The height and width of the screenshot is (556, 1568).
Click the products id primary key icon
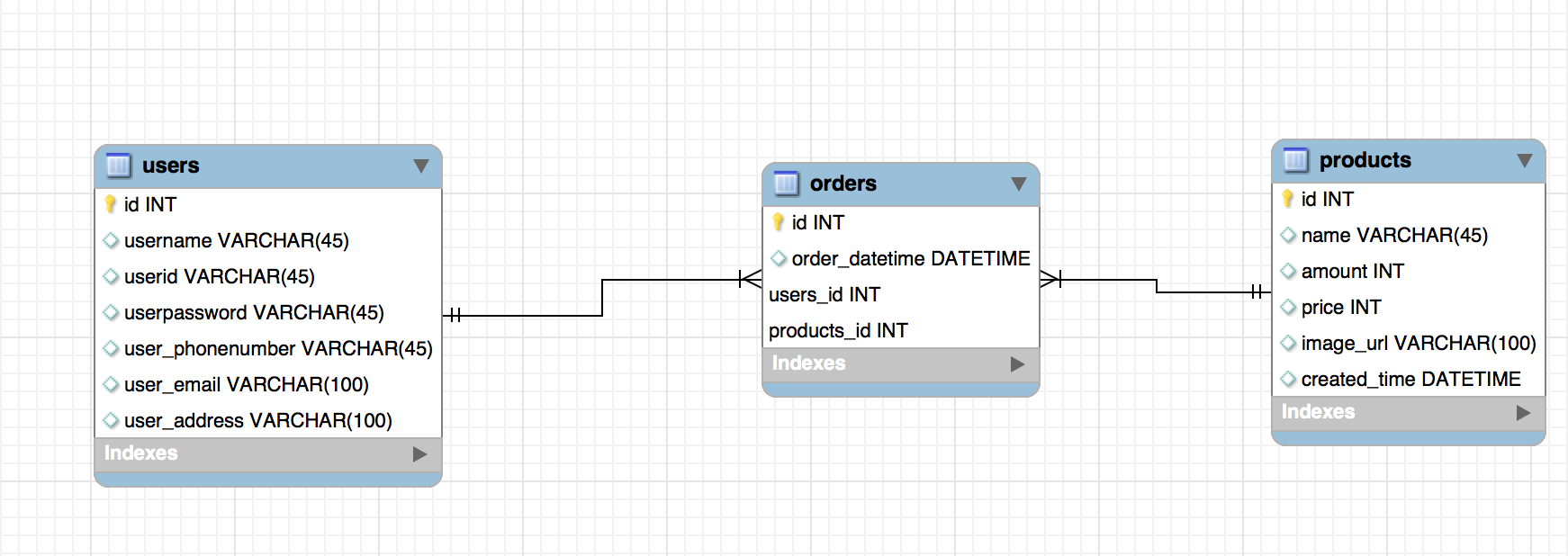click(x=1288, y=199)
